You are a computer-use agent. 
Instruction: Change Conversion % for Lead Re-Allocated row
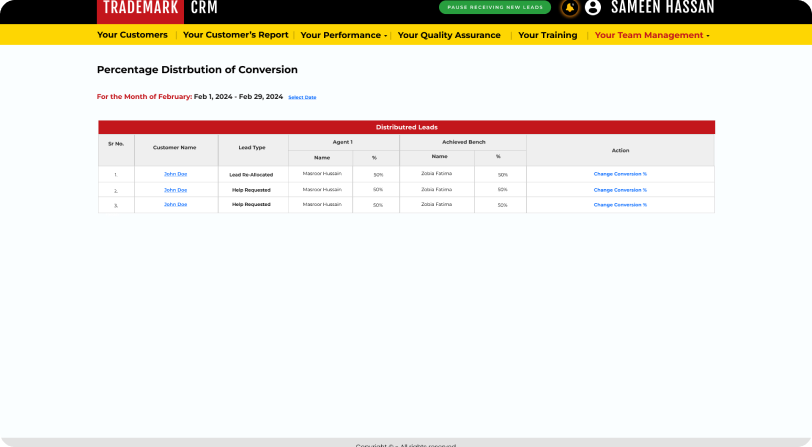point(620,174)
